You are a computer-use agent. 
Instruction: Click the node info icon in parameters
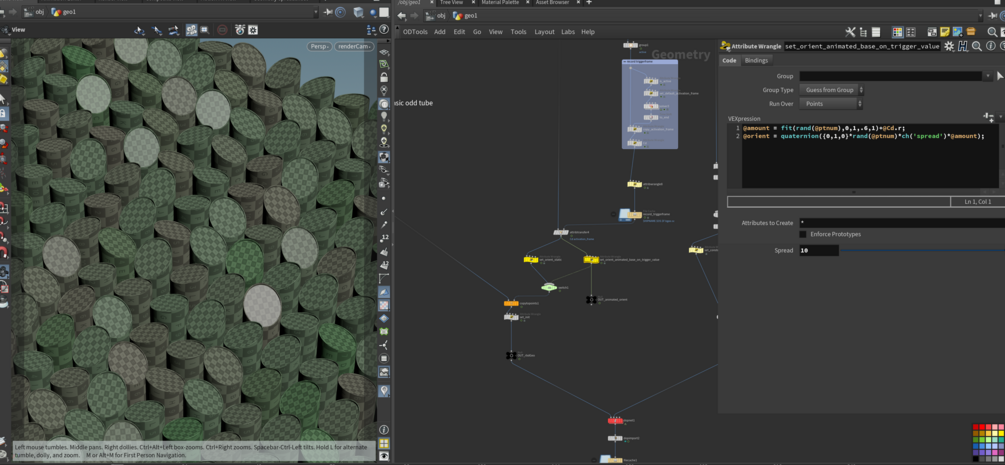(x=990, y=46)
